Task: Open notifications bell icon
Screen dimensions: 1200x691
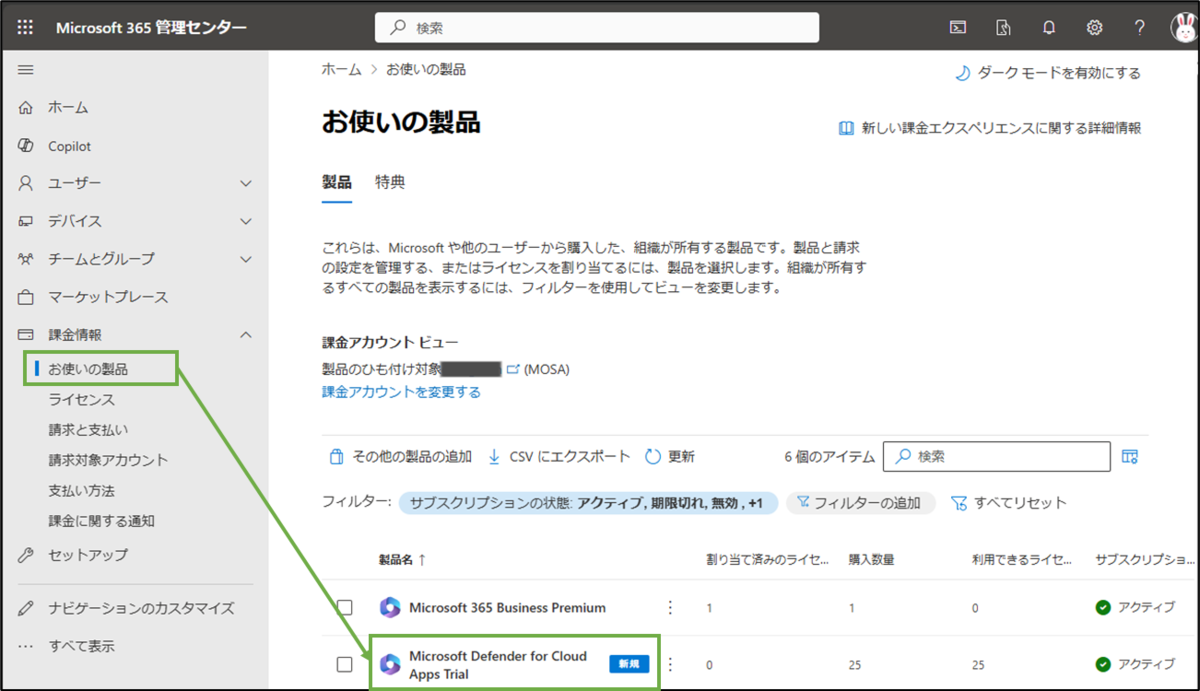Action: tap(1049, 28)
